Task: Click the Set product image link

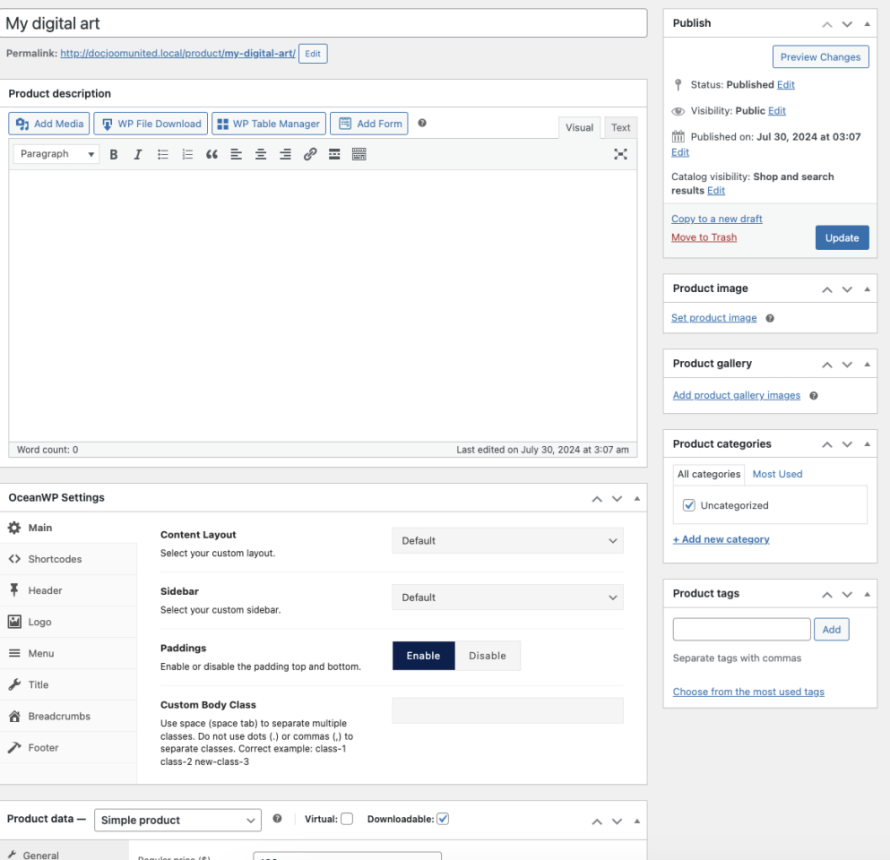Action: point(714,318)
